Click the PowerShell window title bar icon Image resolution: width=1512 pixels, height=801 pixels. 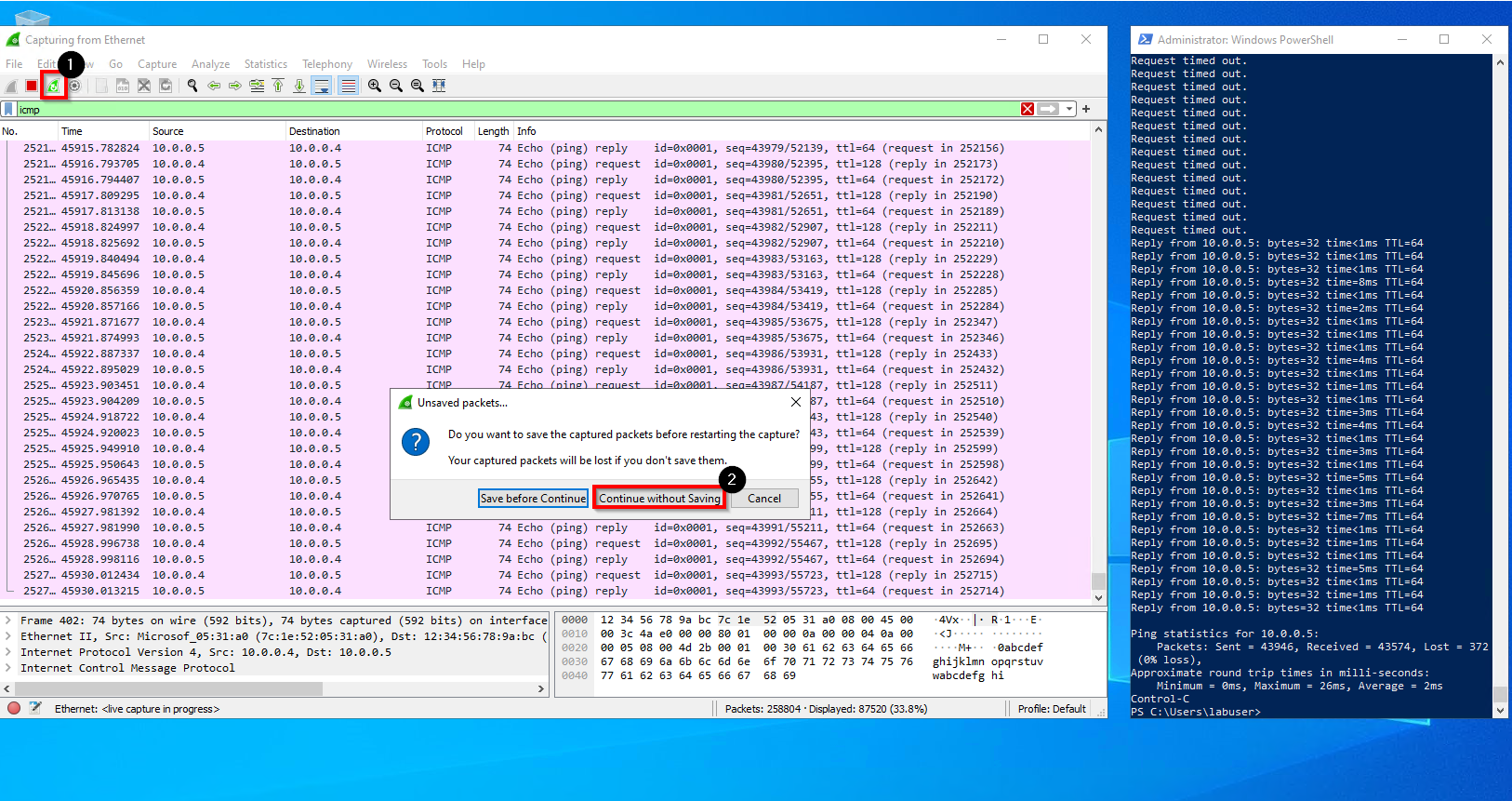point(1144,39)
